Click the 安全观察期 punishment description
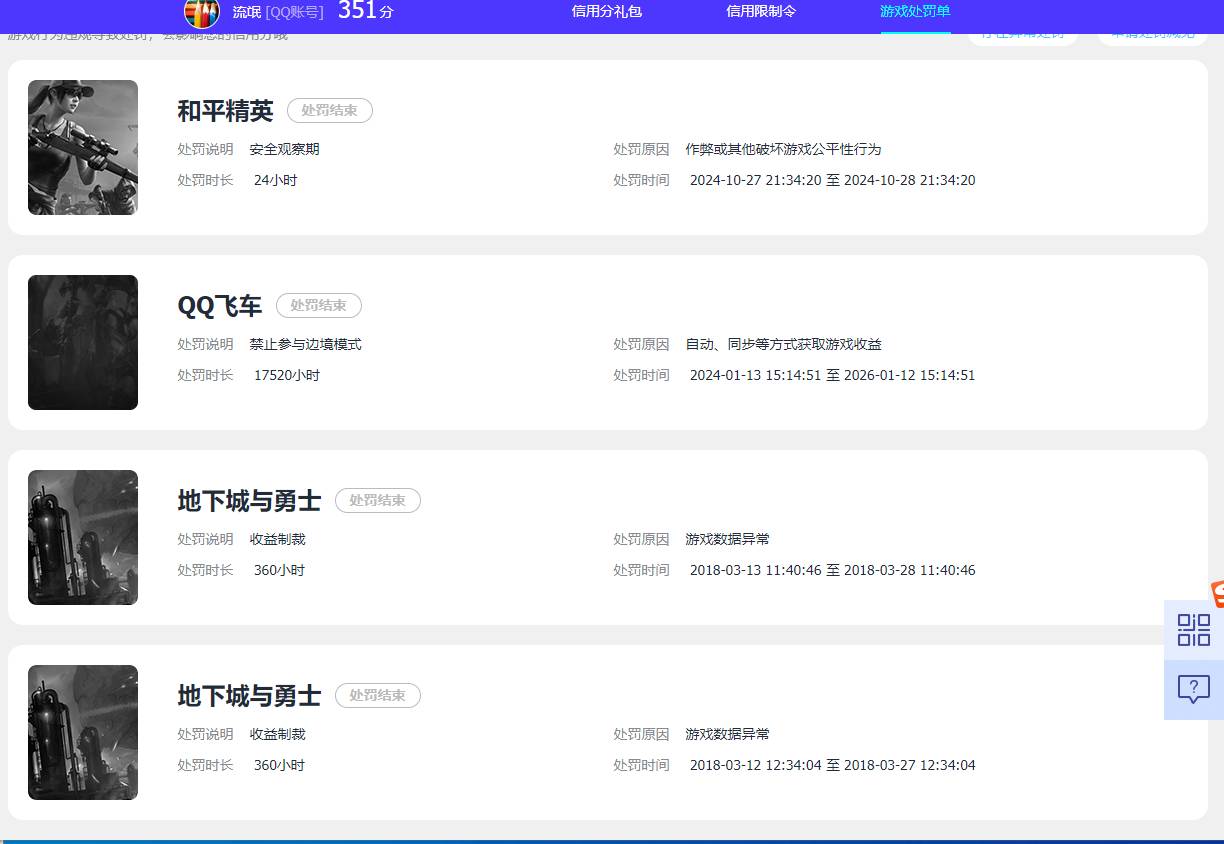This screenshot has height=844, width=1224. (284, 150)
